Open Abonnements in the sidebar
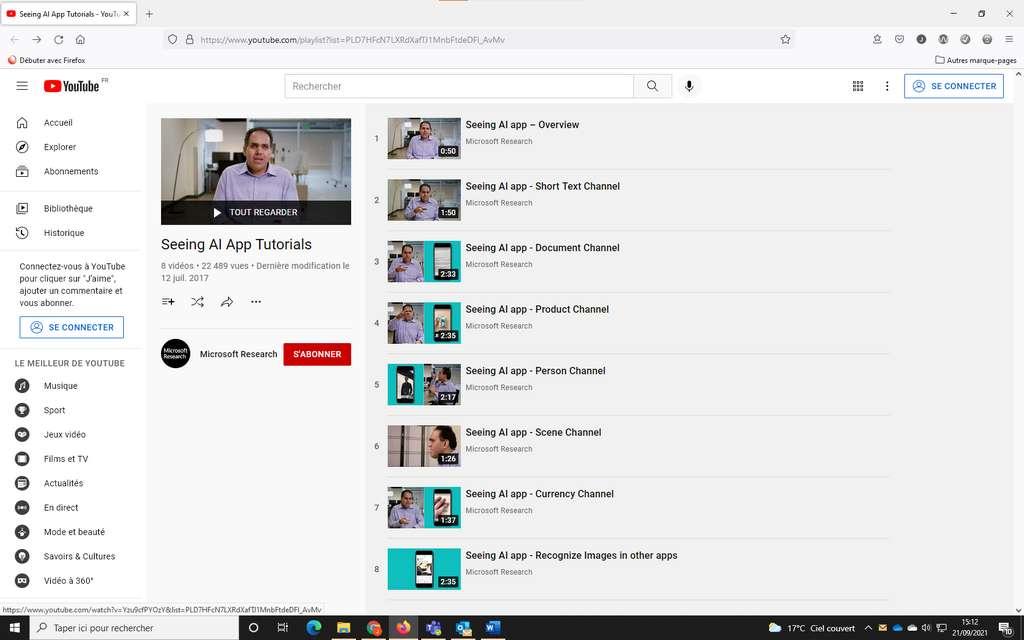This screenshot has height=640, width=1024. (71, 171)
